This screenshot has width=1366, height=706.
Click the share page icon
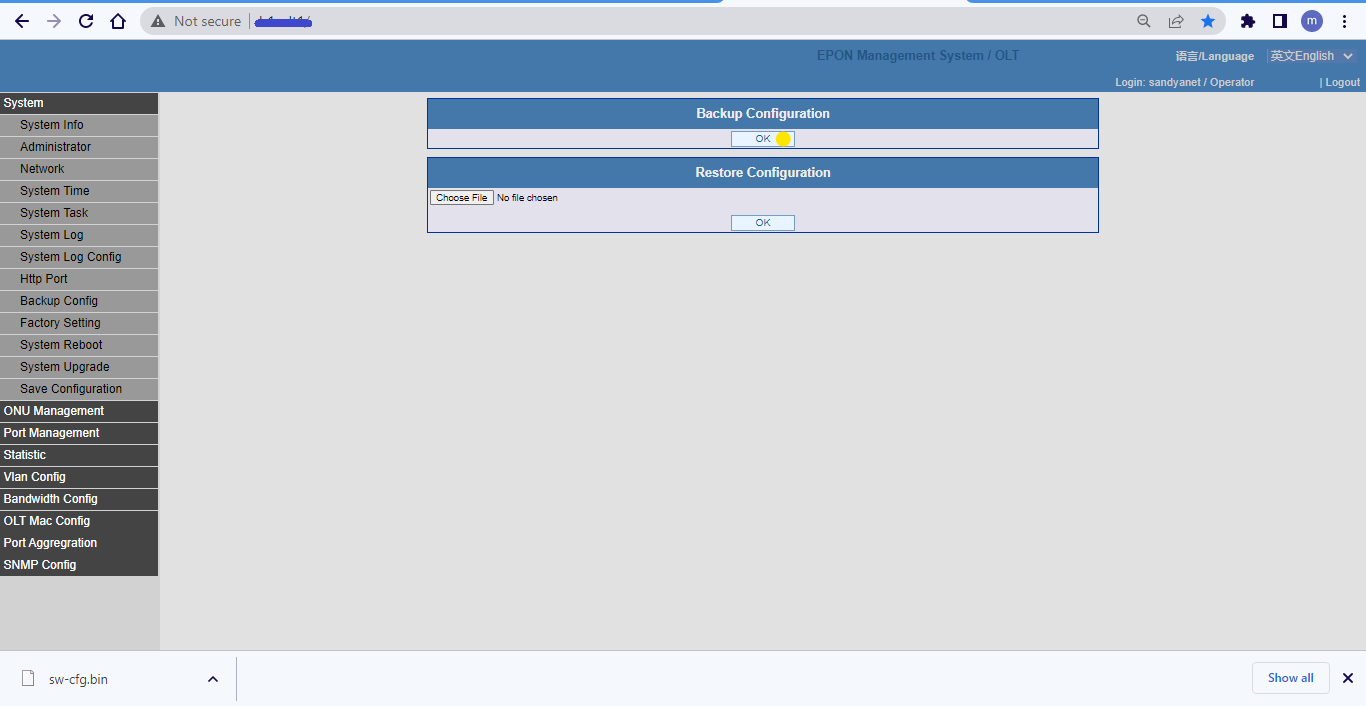point(1176,21)
